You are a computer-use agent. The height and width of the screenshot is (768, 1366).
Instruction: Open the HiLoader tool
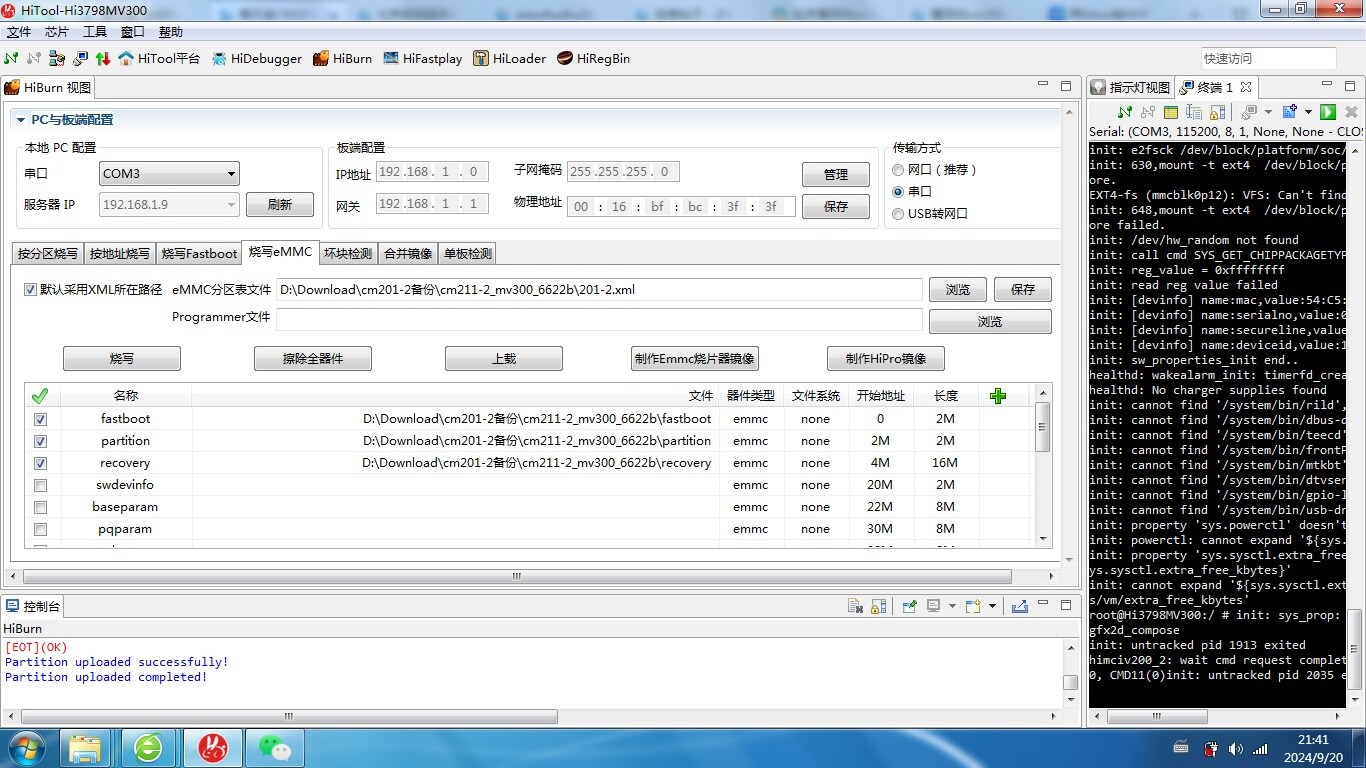510,58
